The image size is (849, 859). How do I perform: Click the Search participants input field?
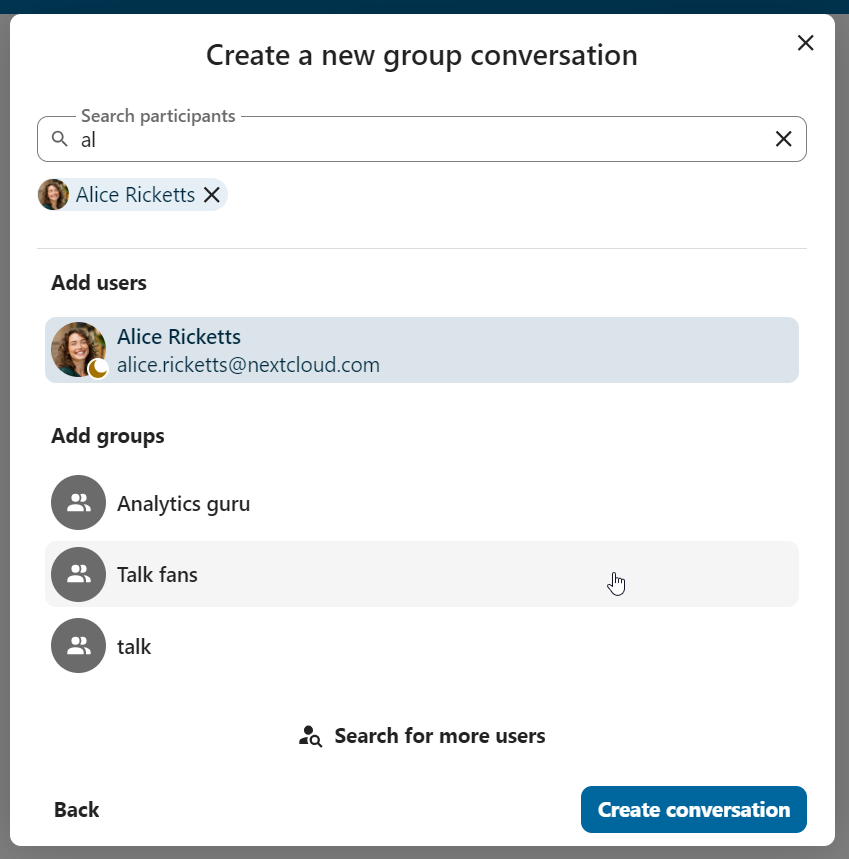420,139
